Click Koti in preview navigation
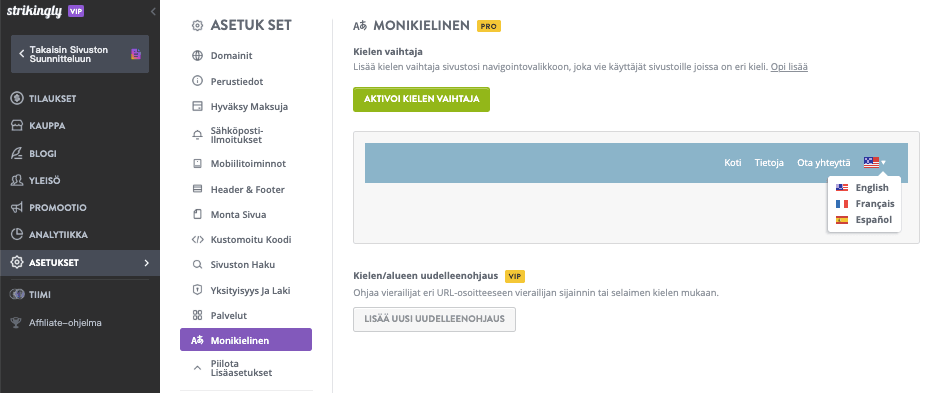 point(732,163)
